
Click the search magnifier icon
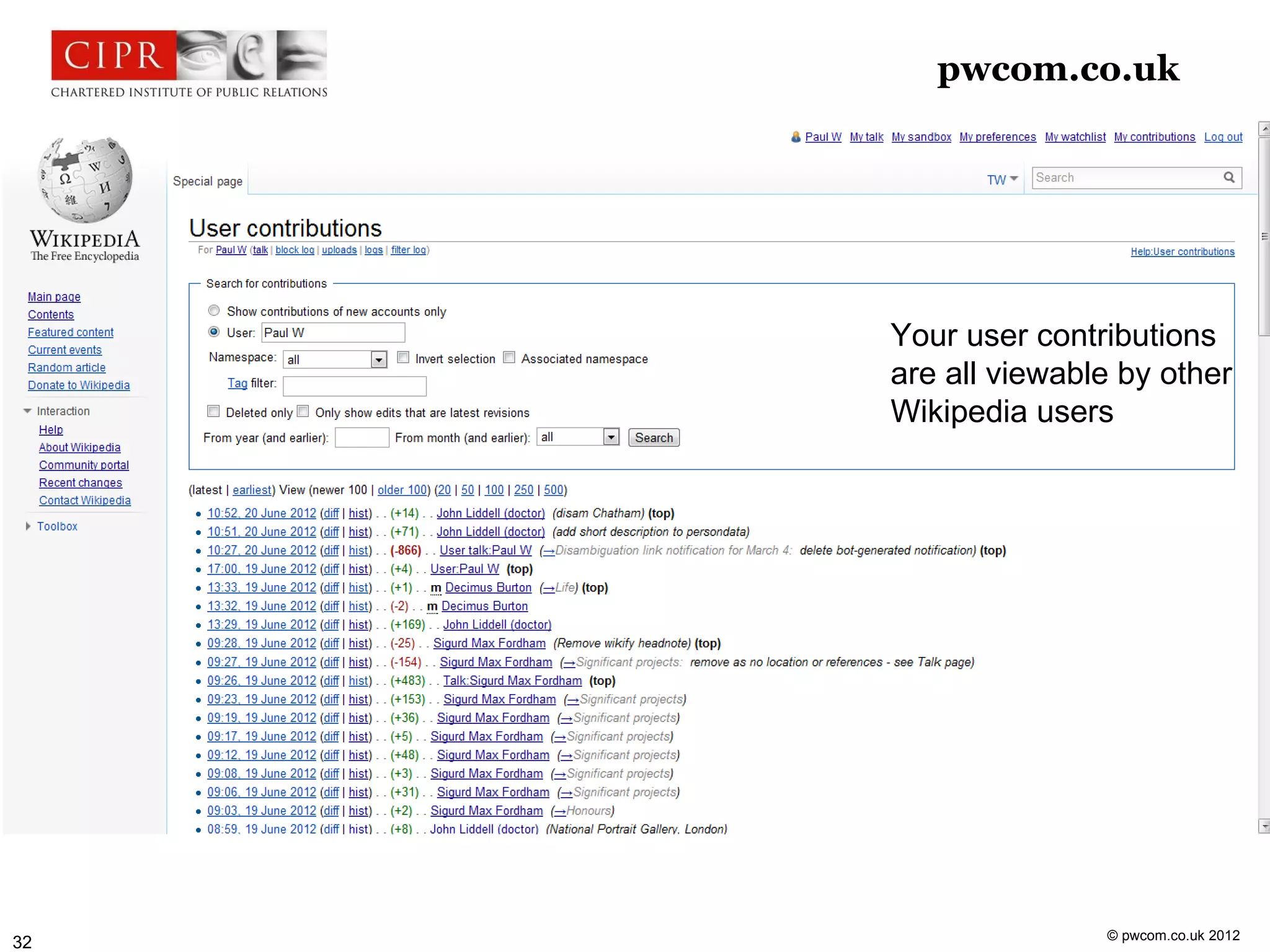pyautogui.click(x=1228, y=178)
